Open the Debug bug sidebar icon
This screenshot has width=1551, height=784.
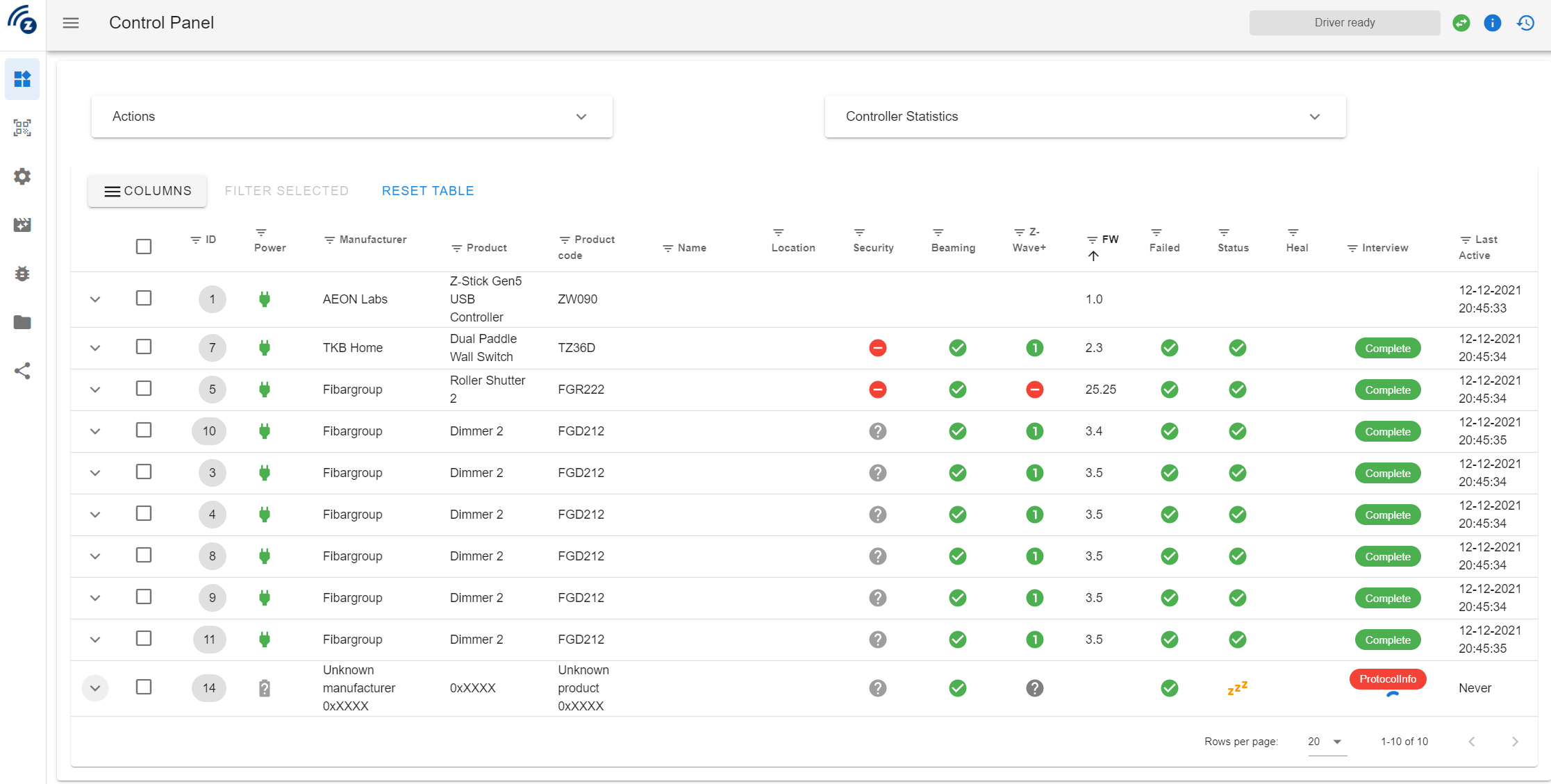coord(22,274)
